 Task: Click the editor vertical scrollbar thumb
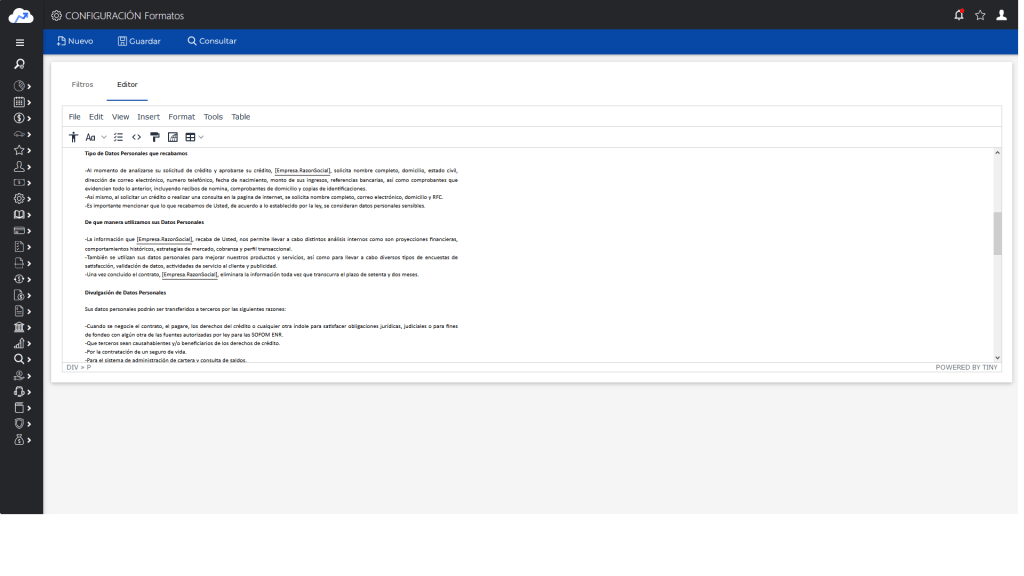(x=996, y=233)
